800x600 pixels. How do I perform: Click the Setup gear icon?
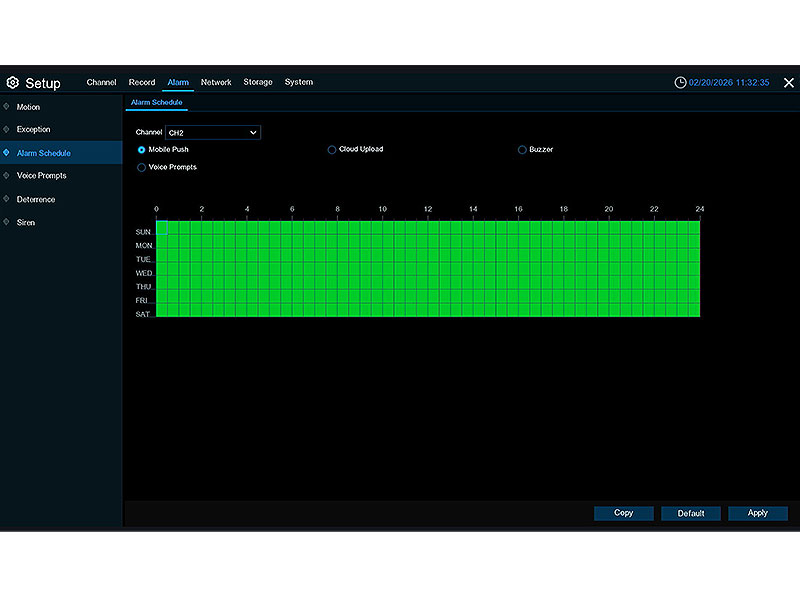coord(13,83)
